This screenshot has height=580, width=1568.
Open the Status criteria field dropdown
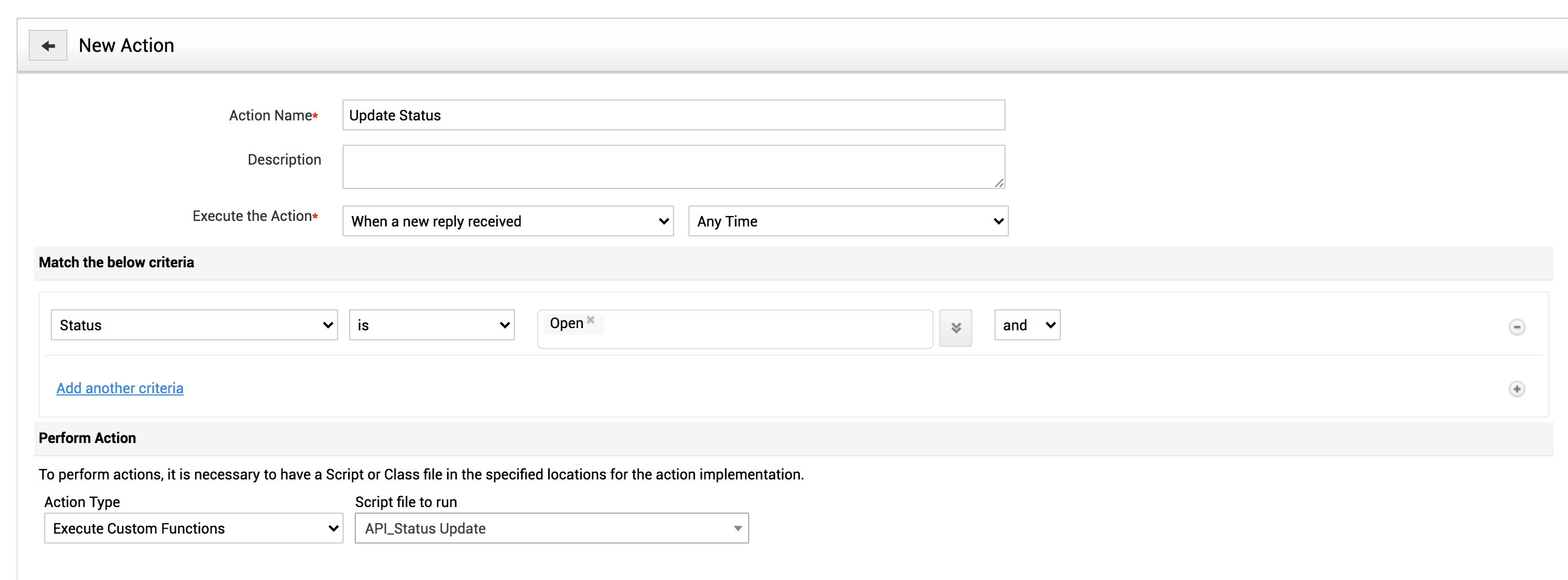[x=194, y=325]
